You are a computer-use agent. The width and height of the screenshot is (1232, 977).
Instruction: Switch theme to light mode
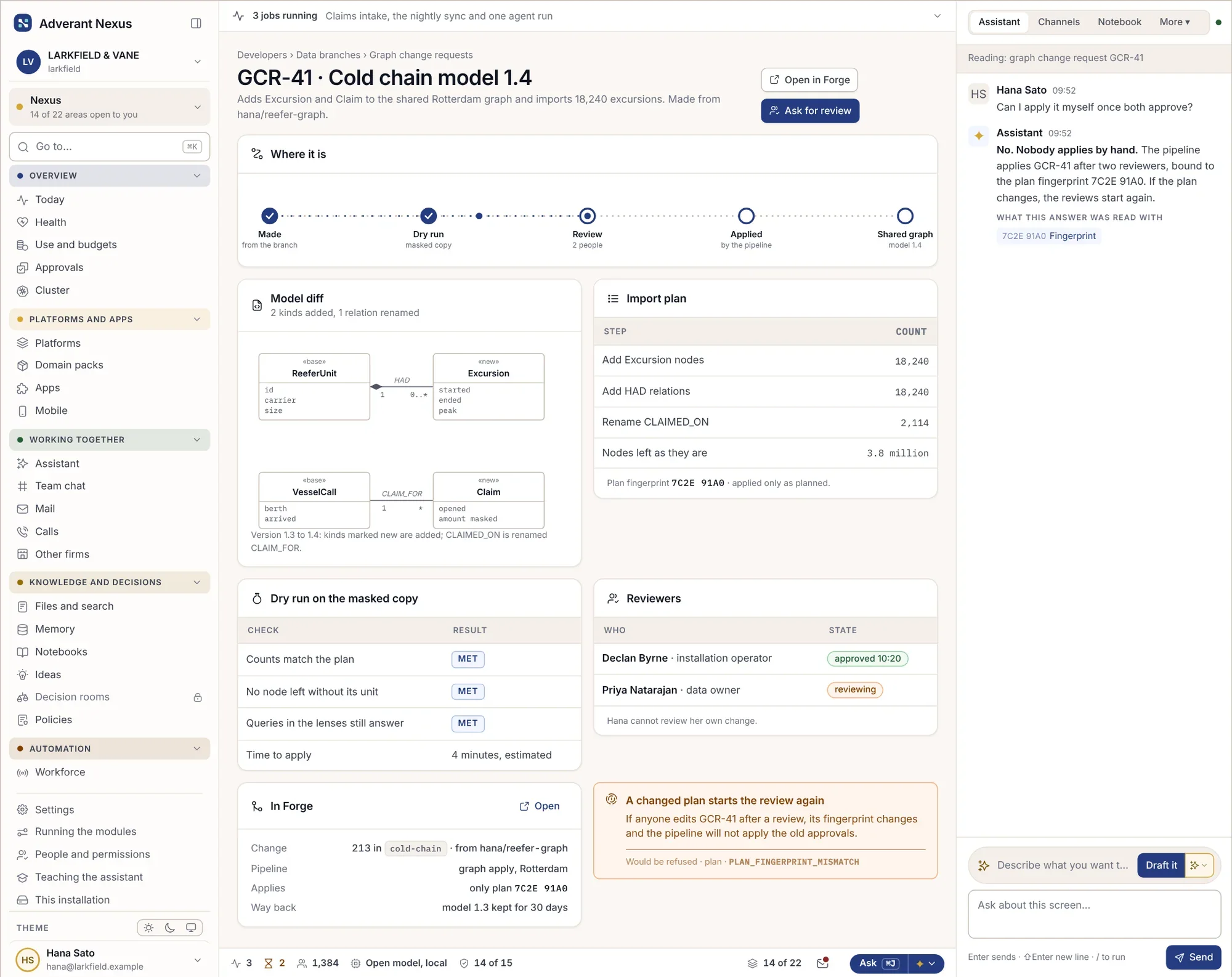pos(148,928)
